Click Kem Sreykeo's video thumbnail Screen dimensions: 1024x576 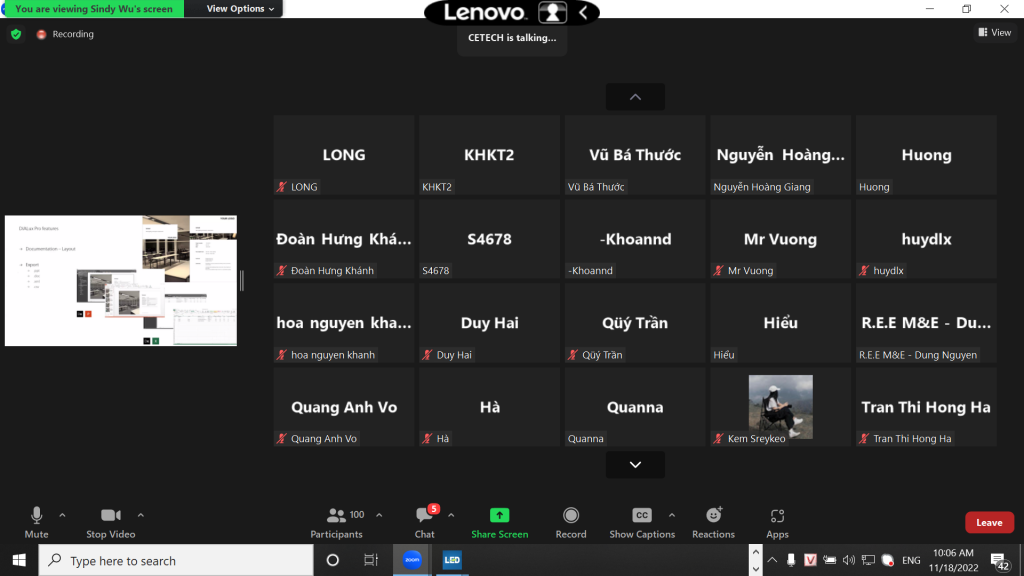pos(780,407)
